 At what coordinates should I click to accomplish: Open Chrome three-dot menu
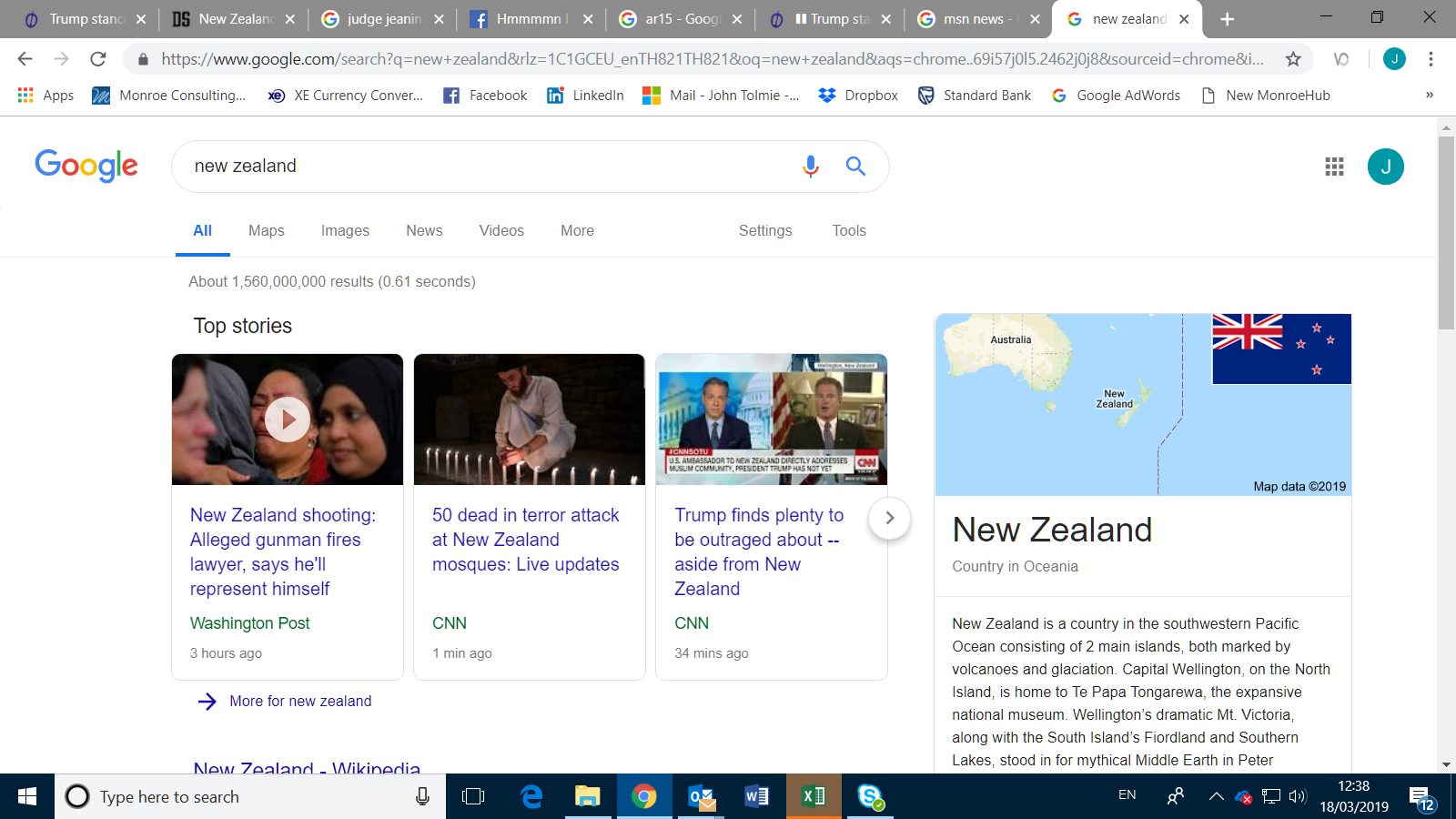1431,59
